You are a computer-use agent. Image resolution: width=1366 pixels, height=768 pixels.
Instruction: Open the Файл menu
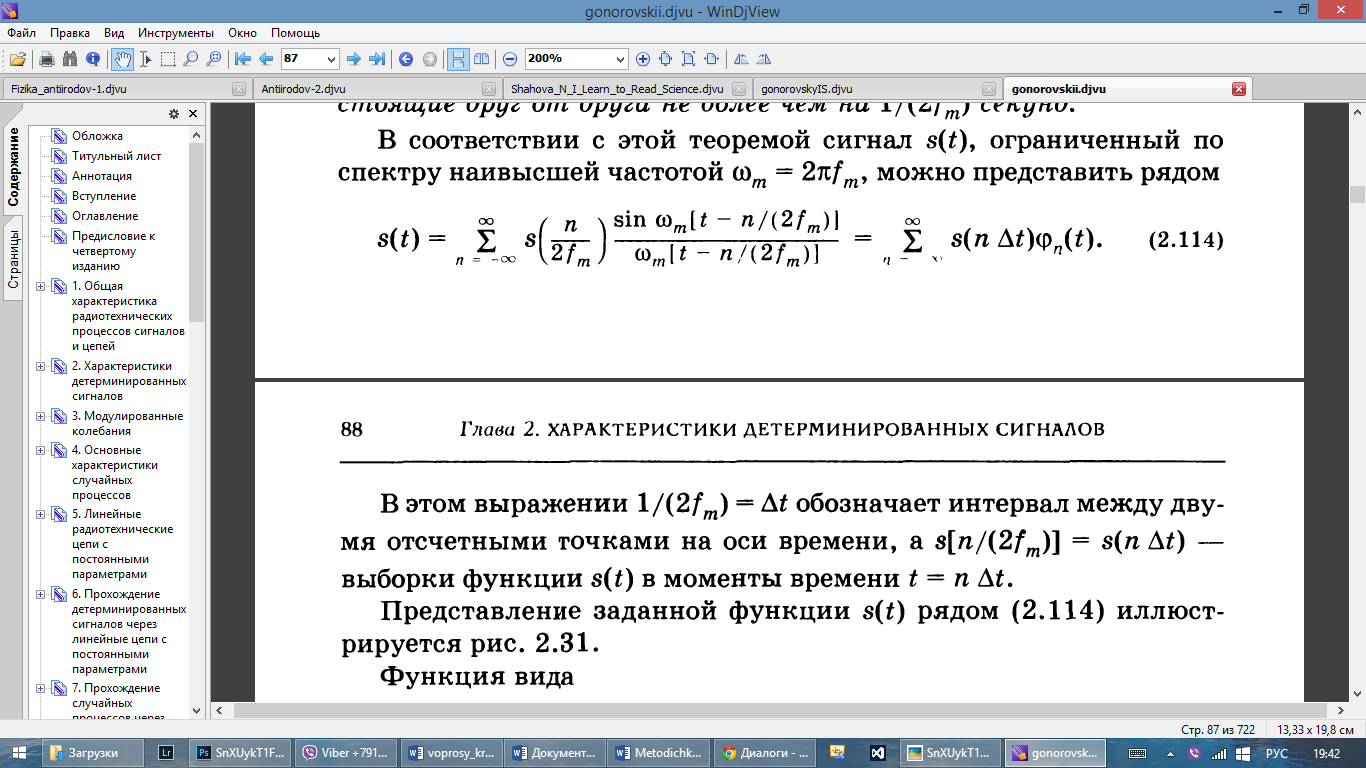tap(21, 33)
